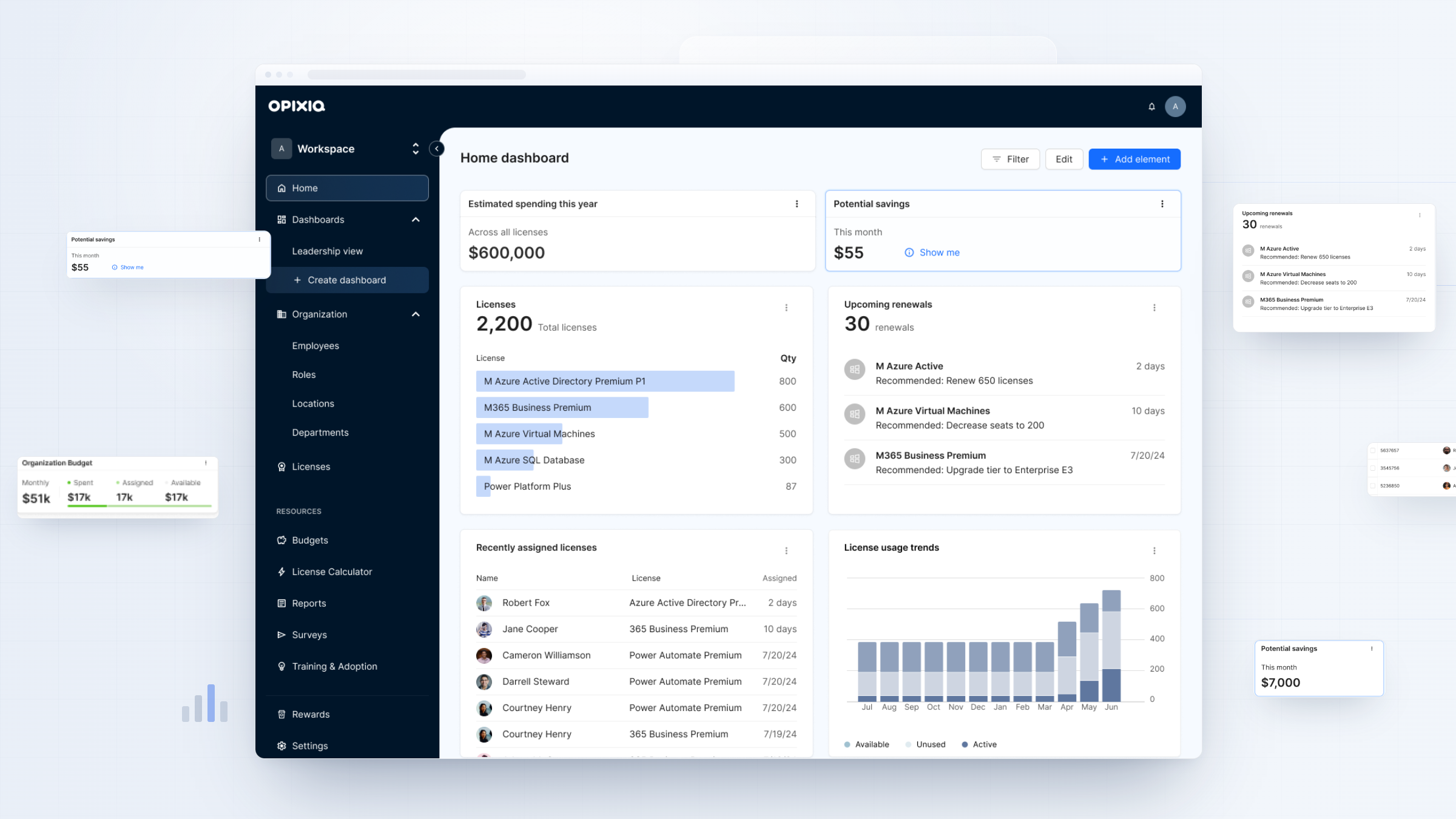
Task: Click Robert Fox's avatar
Action: [x=484, y=603]
